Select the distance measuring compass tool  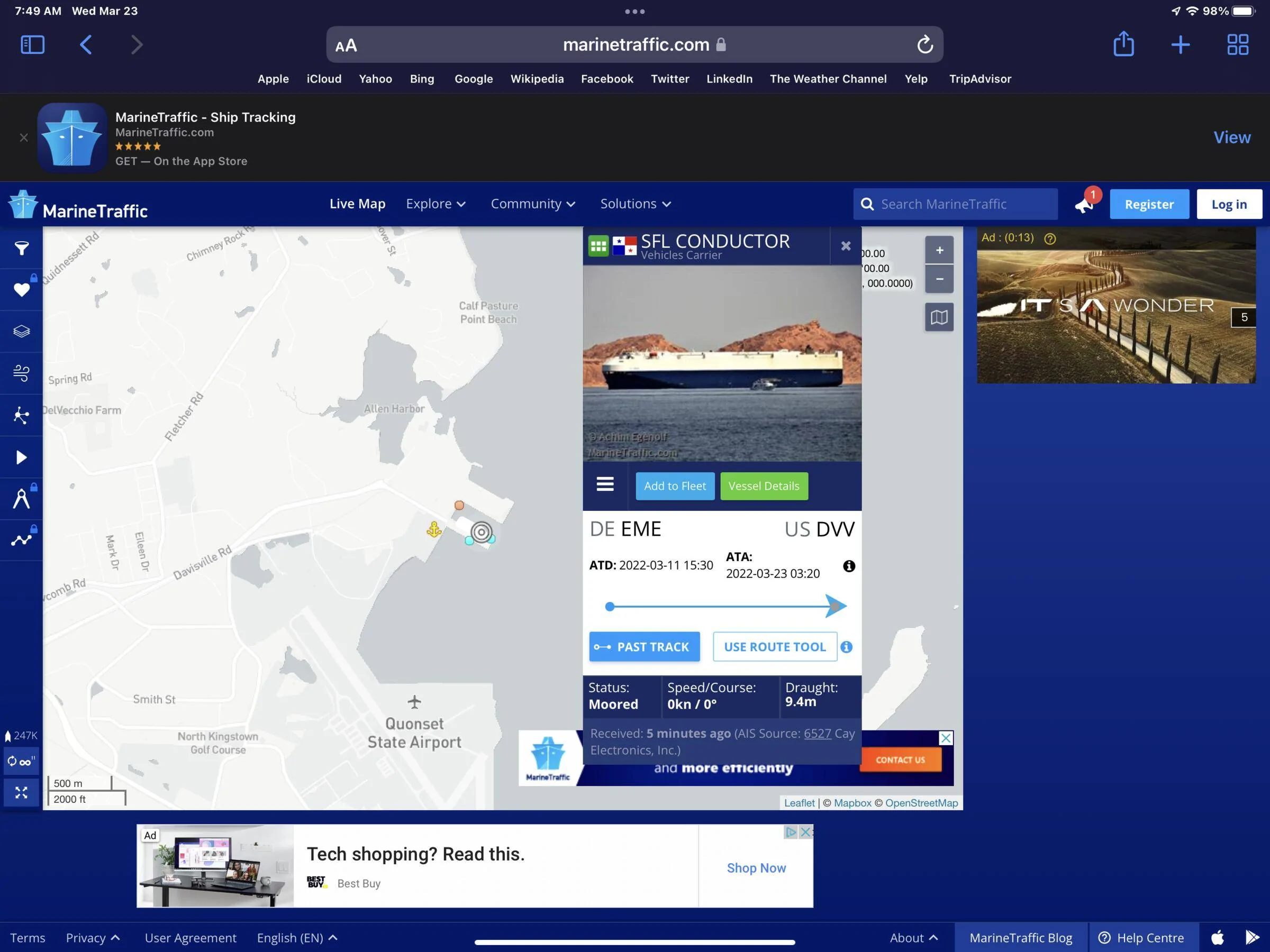click(x=21, y=499)
